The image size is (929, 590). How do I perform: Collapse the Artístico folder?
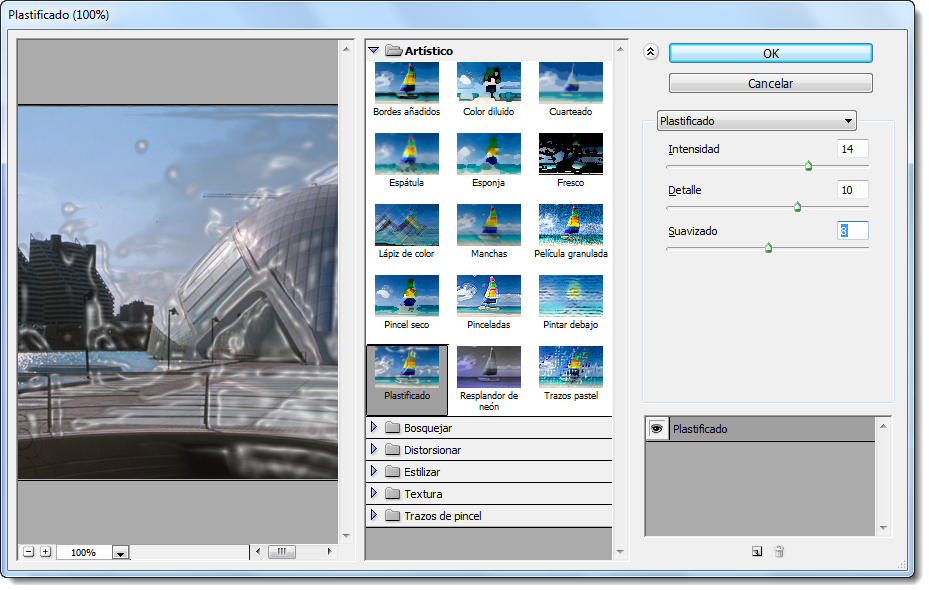(374, 51)
